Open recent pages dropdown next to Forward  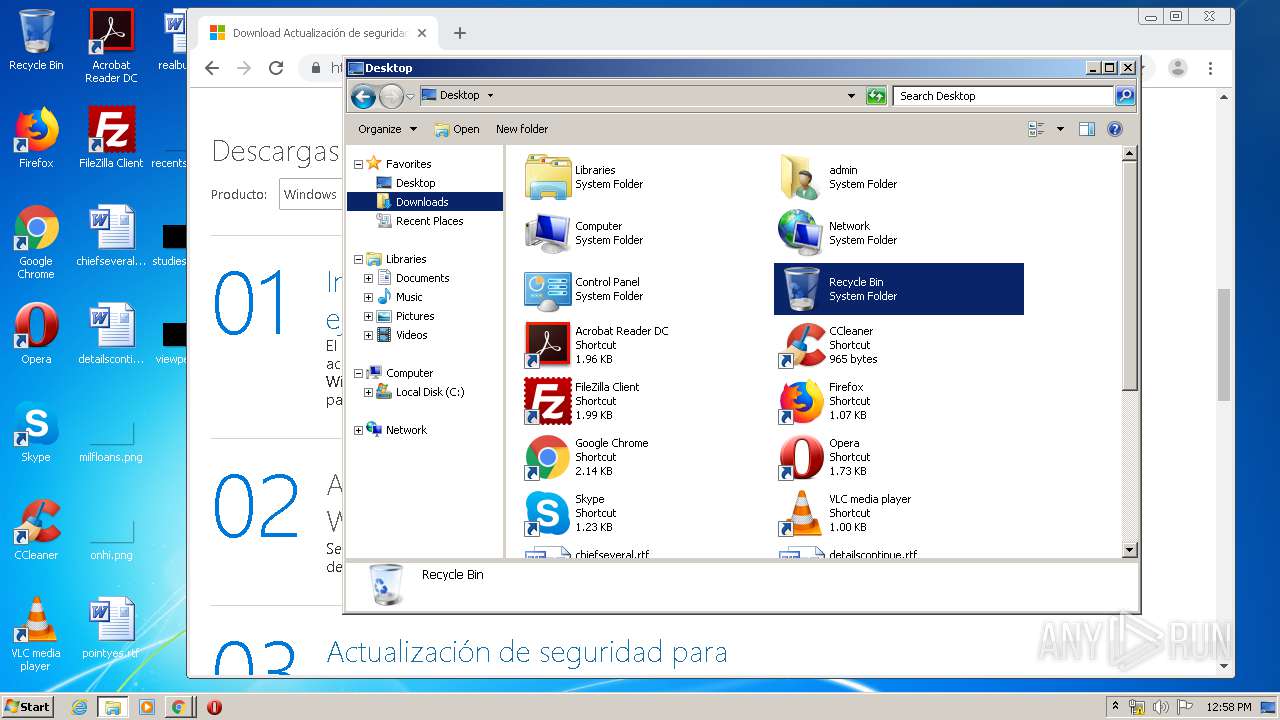(410, 97)
